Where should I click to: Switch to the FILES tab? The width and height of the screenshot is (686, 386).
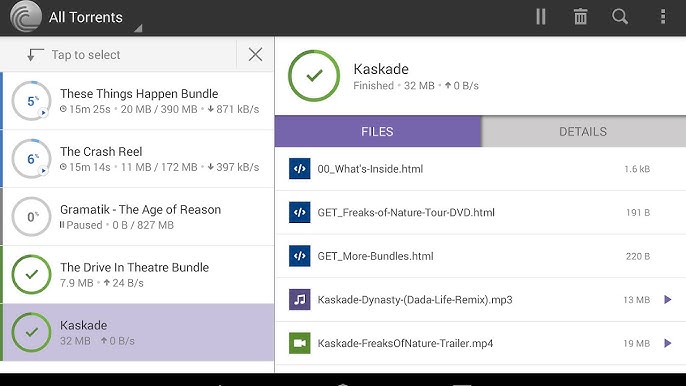378,131
